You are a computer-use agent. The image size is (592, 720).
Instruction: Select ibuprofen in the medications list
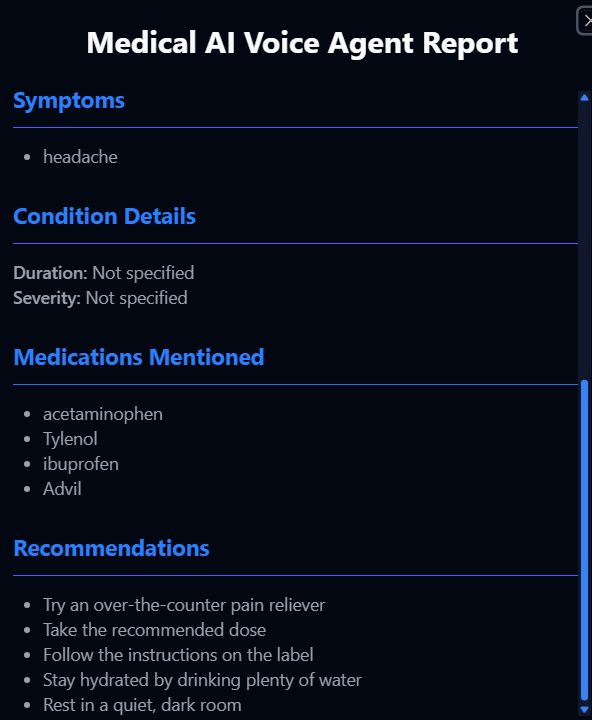pyautogui.click(x=81, y=464)
